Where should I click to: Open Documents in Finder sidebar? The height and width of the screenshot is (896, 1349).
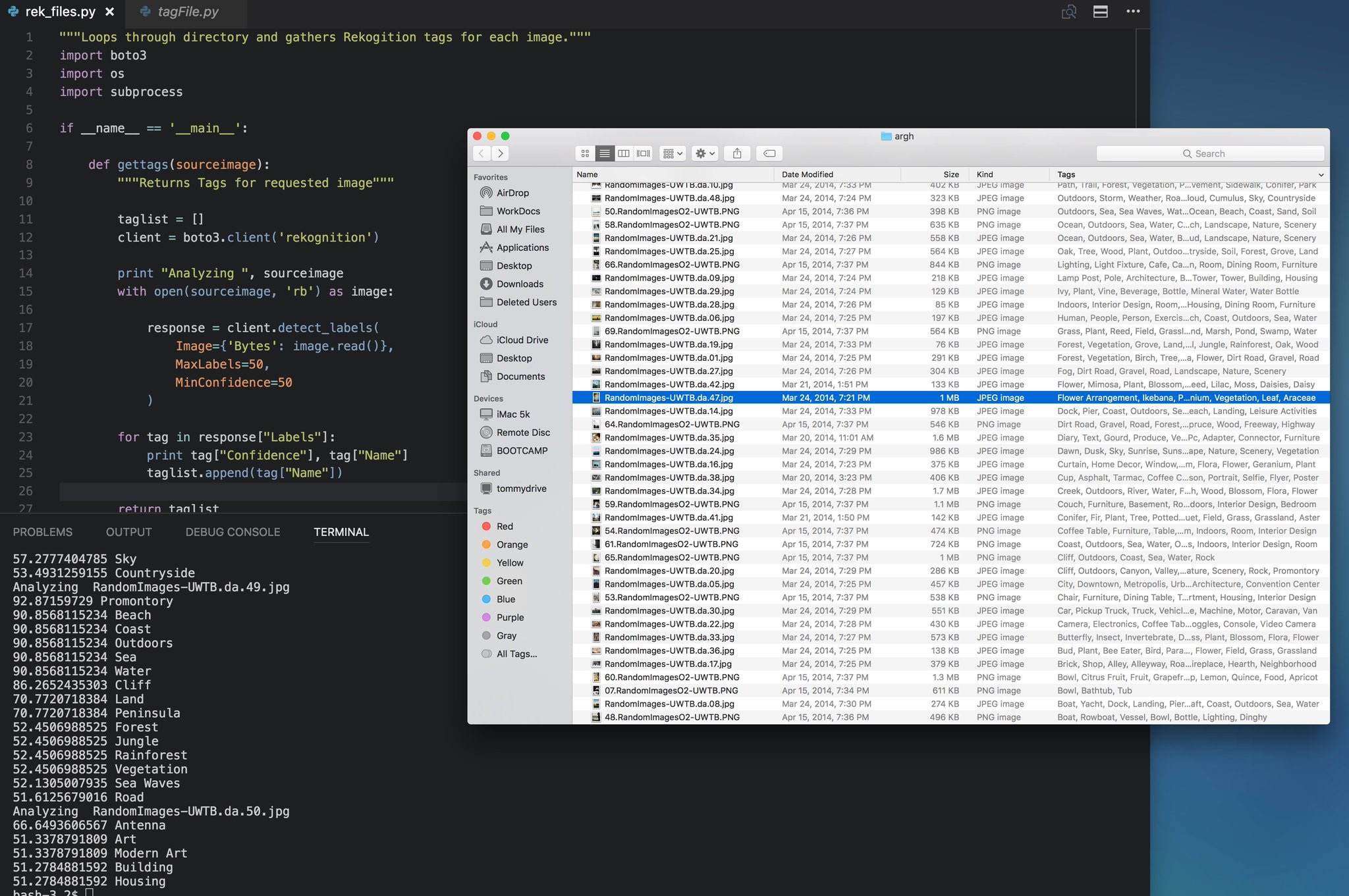[x=520, y=377]
